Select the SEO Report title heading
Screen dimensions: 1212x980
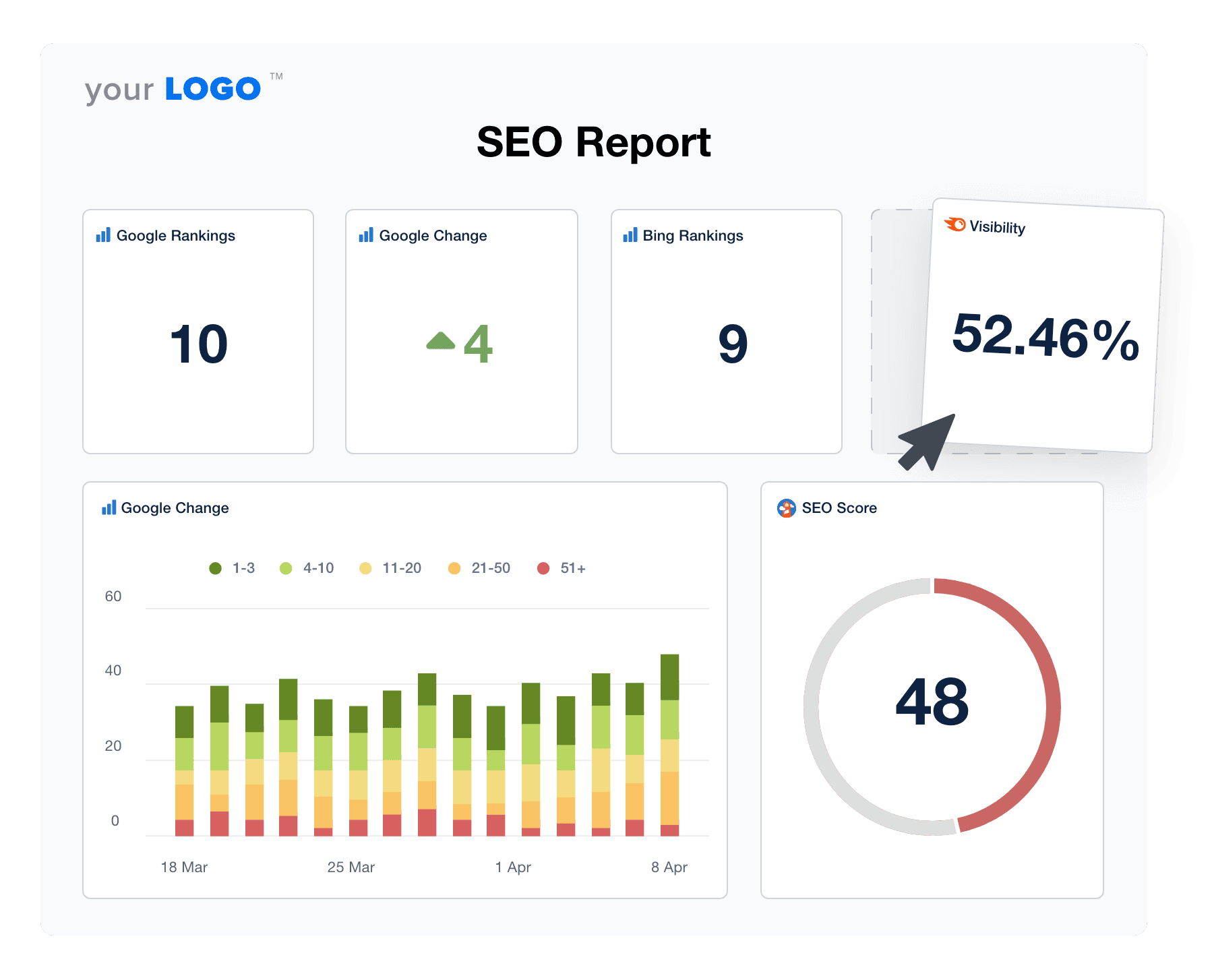click(x=593, y=143)
